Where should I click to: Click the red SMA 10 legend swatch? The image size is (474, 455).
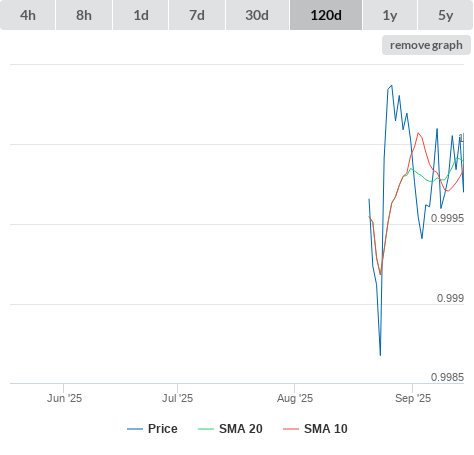(x=291, y=429)
